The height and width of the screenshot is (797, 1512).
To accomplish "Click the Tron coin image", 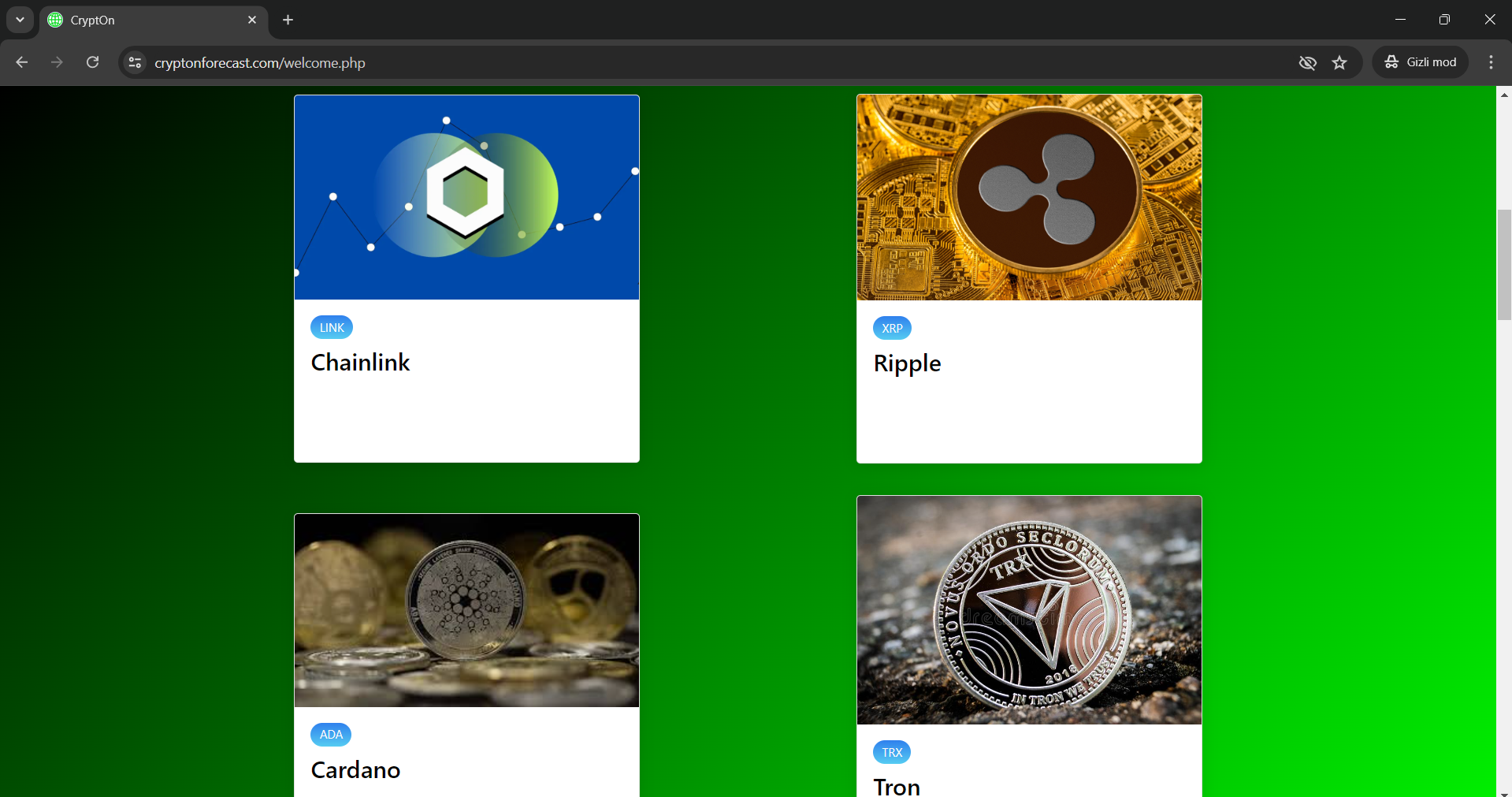I will point(1029,610).
